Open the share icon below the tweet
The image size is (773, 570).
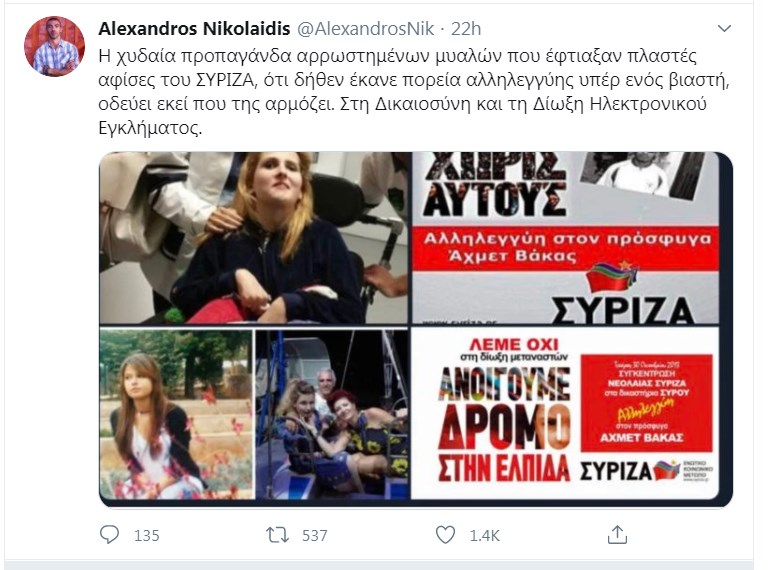click(617, 534)
